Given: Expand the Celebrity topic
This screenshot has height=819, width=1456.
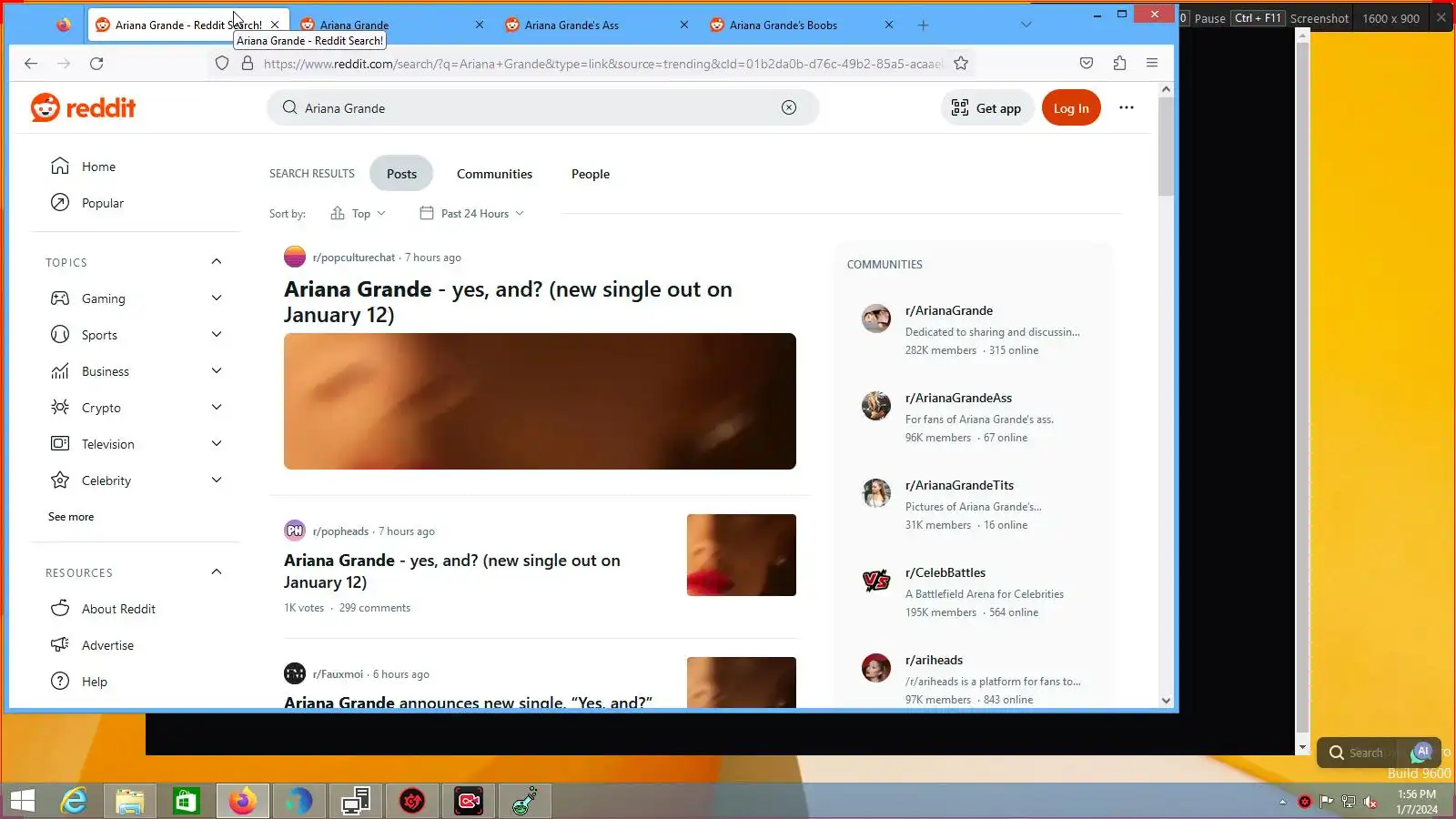Looking at the screenshot, I should point(217,480).
